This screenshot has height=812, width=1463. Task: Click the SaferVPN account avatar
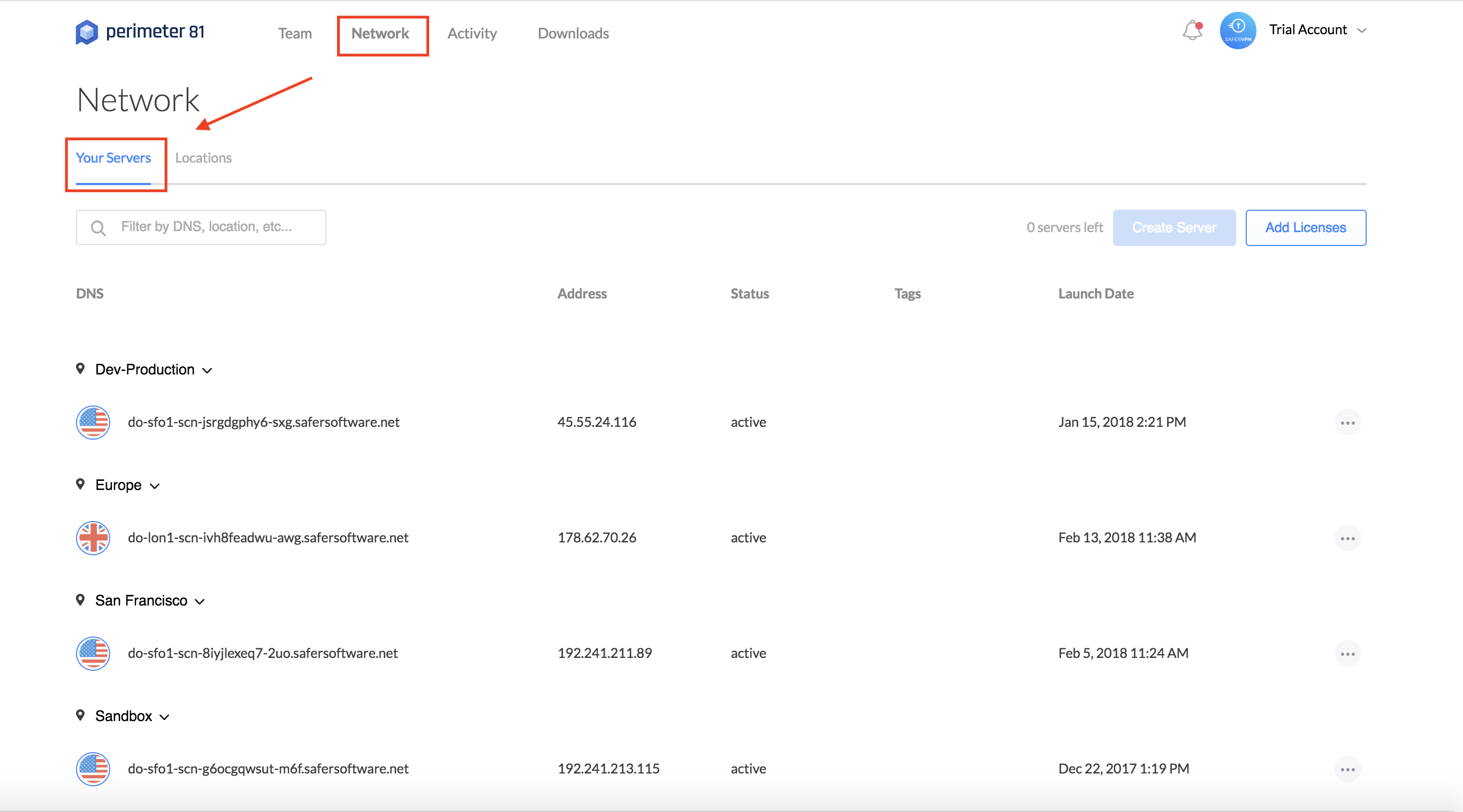pos(1238,30)
